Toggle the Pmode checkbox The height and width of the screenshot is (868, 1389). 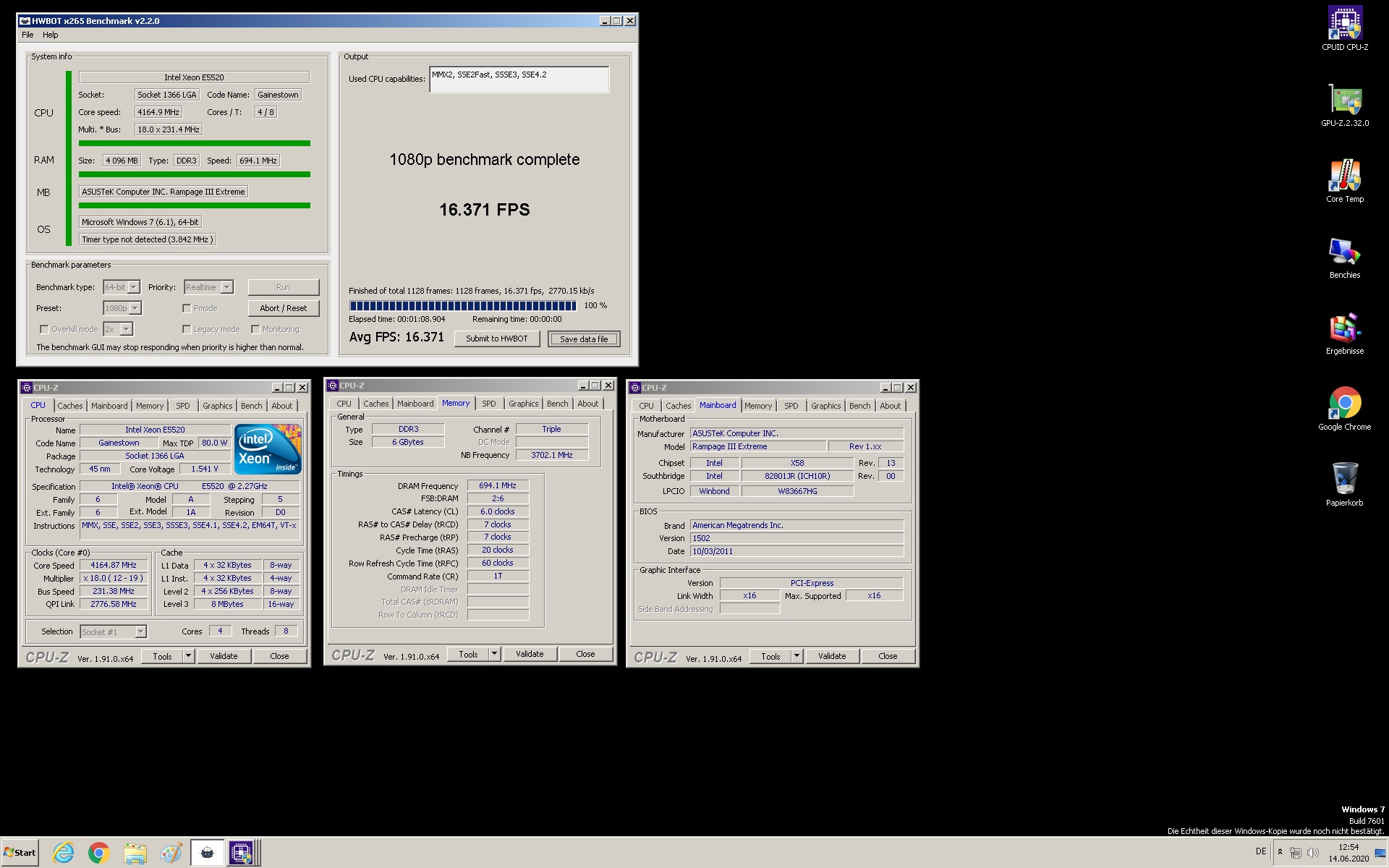[187, 308]
